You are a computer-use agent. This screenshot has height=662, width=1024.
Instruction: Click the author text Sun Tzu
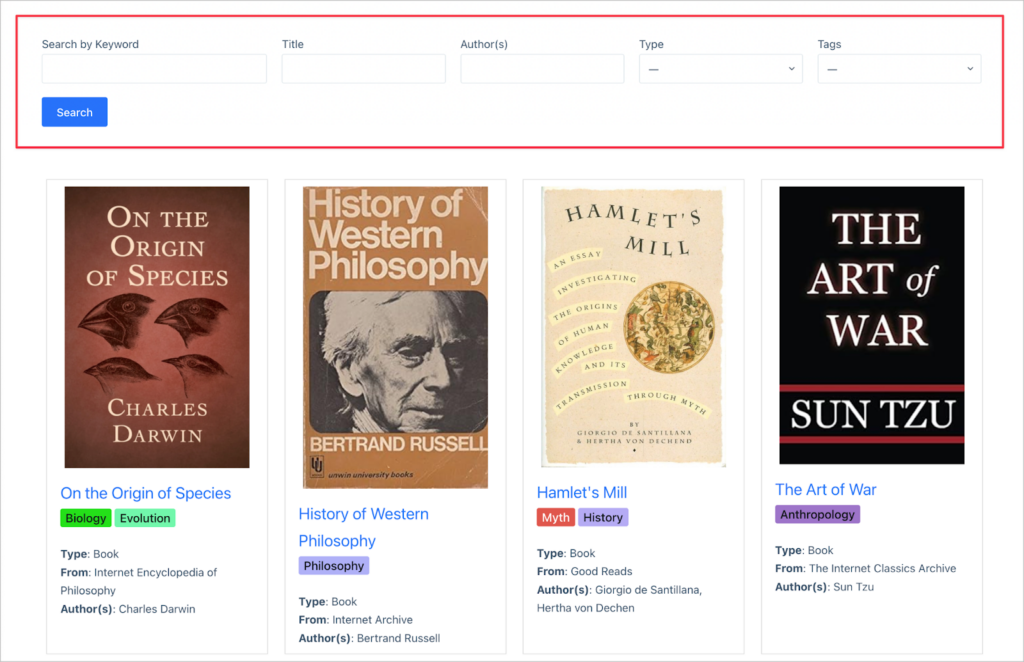coord(854,587)
